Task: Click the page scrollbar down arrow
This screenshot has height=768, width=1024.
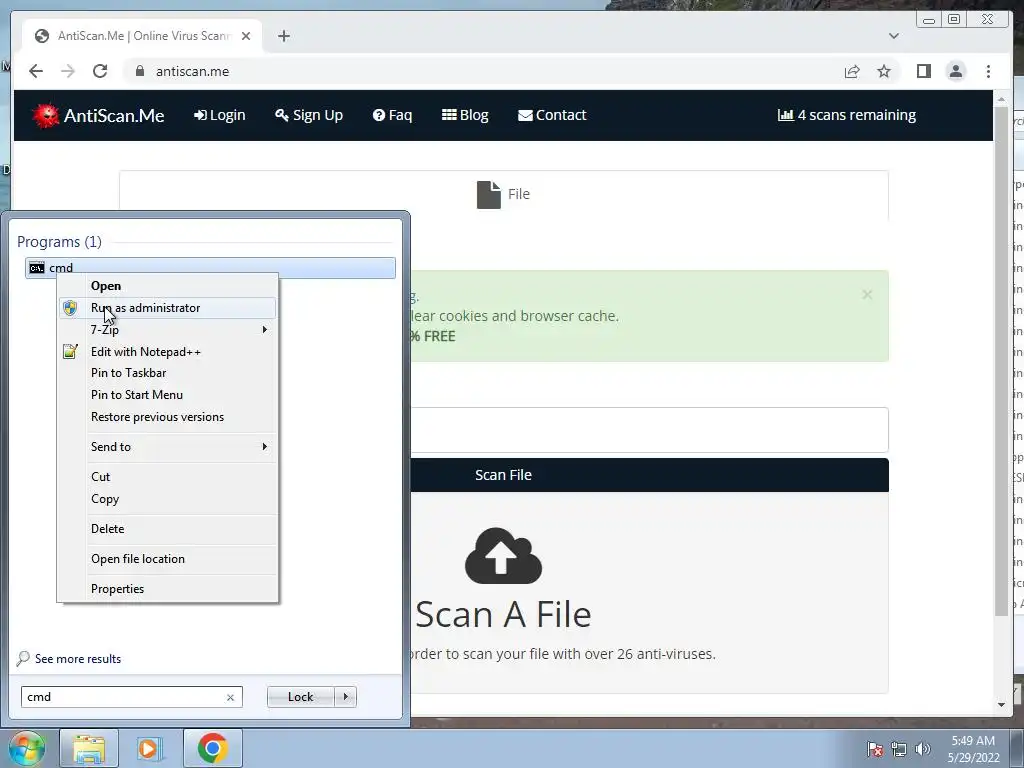Action: coord(1001,705)
